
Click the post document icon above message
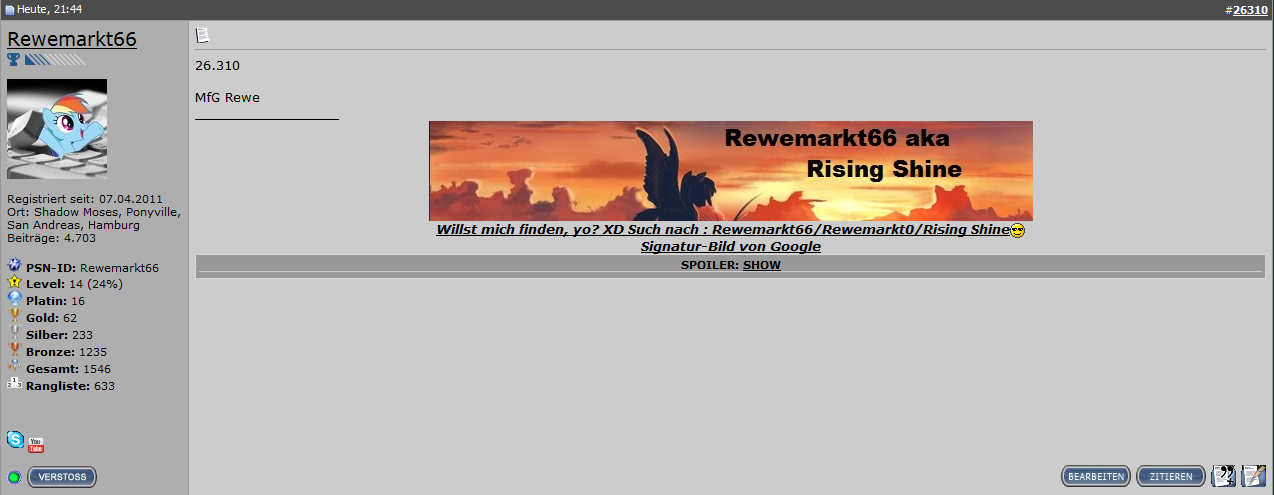202,35
